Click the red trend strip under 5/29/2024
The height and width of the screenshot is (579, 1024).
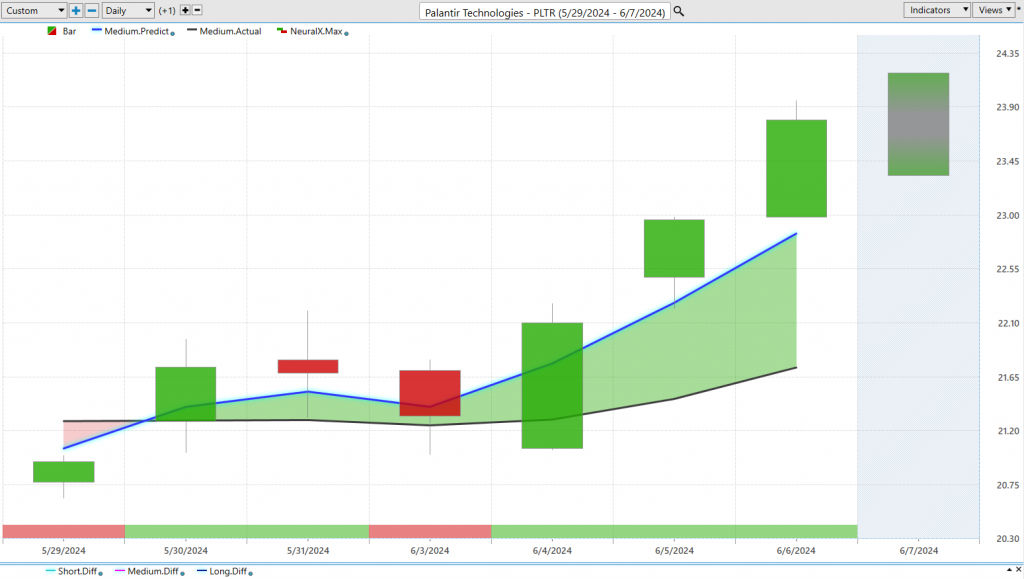point(63,531)
